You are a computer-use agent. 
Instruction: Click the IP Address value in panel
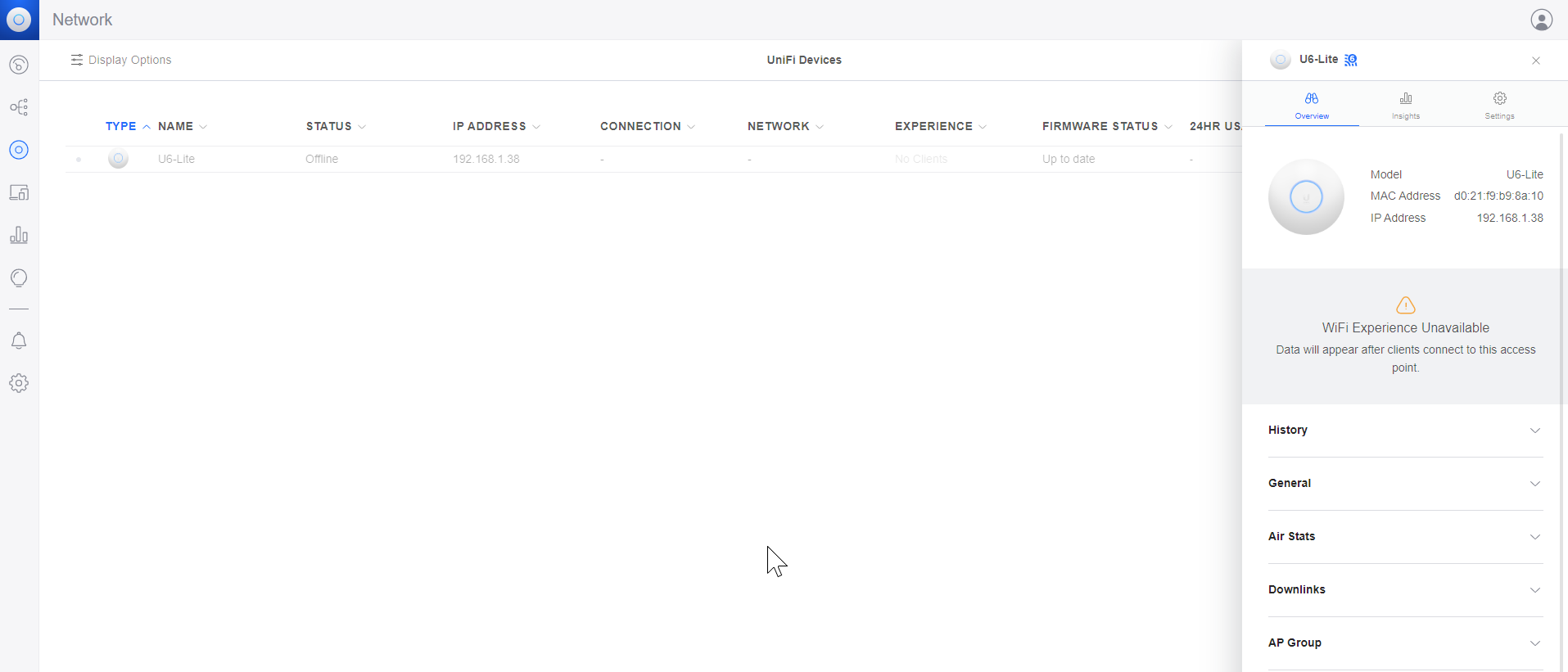tap(1510, 218)
